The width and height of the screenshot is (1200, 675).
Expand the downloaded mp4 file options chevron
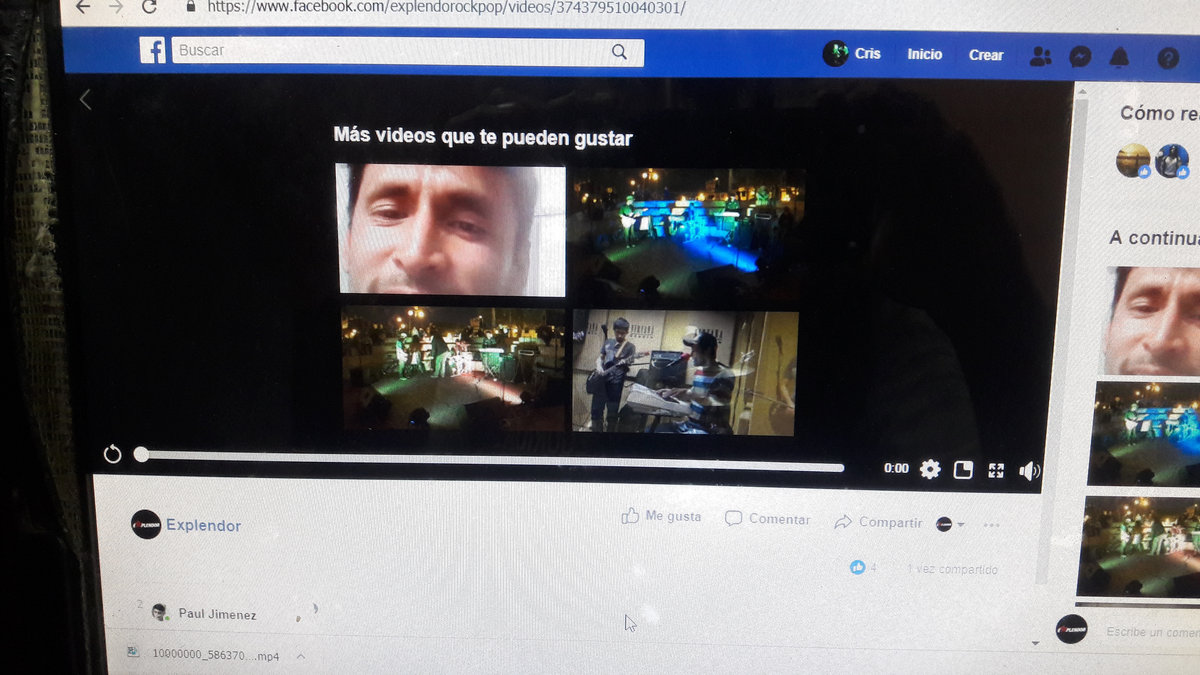(x=300, y=656)
